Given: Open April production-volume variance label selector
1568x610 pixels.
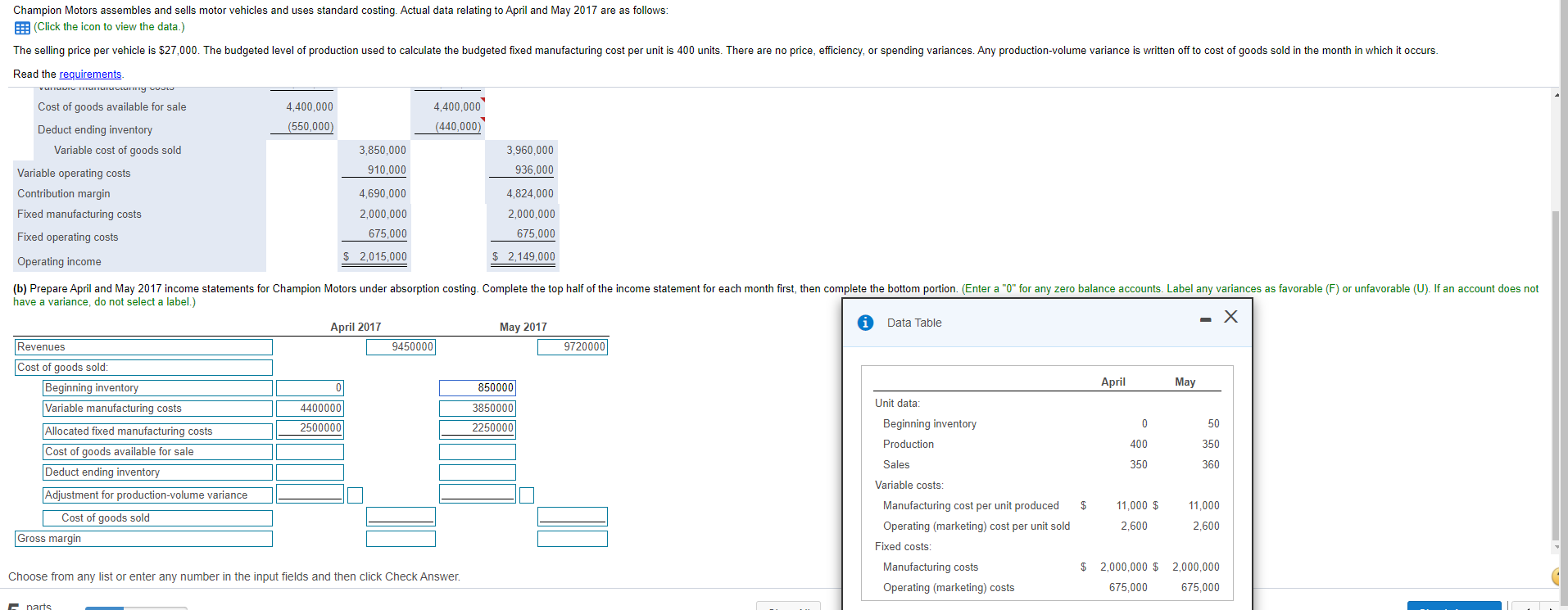Looking at the screenshot, I should (355, 495).
